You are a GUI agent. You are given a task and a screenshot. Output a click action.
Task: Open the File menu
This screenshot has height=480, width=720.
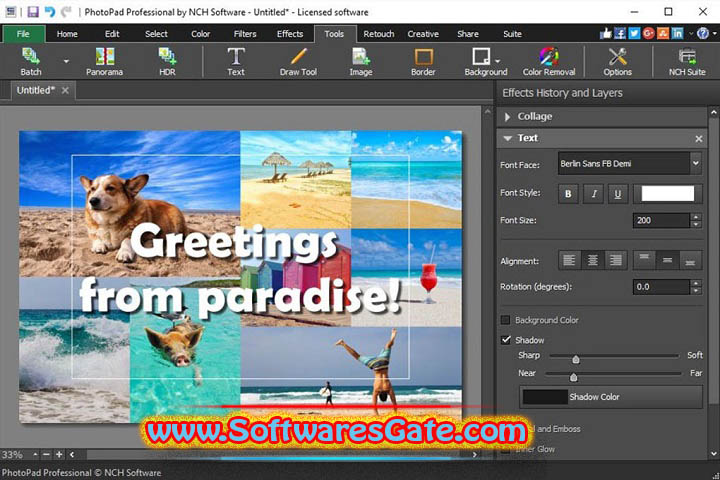[x=23, y=34]
